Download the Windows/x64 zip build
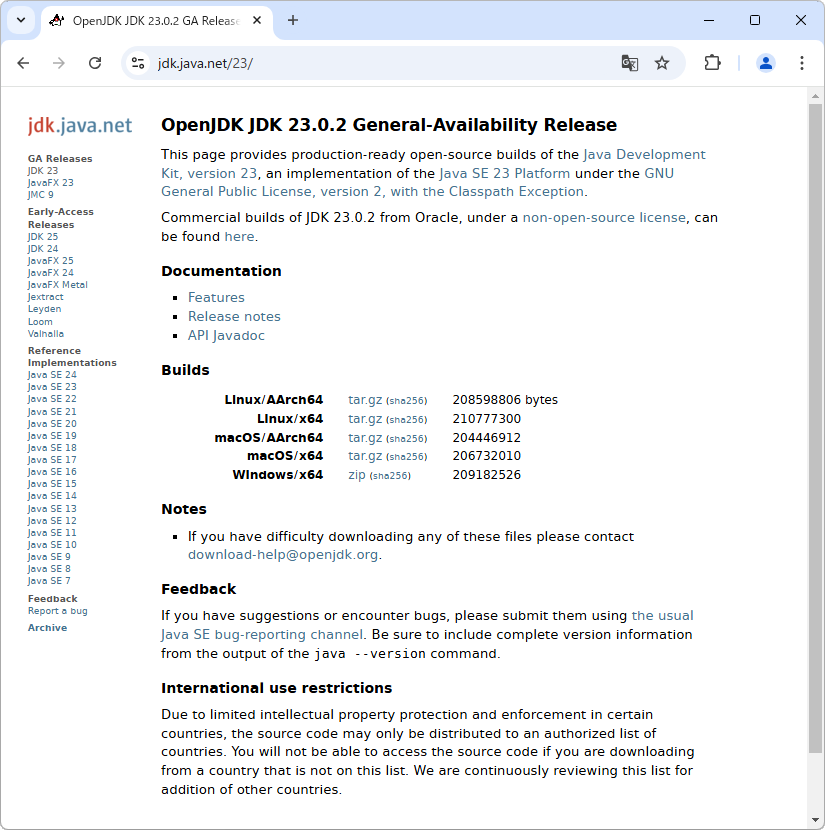 coord(357,474)
